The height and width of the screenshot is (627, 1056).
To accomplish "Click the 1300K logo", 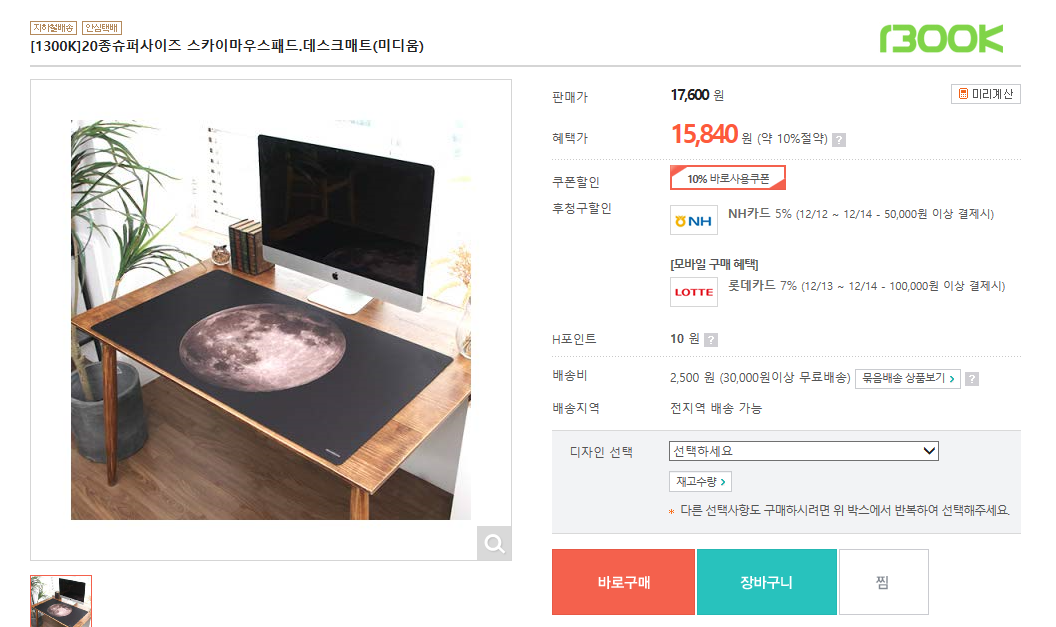I will [x=941, y=39].
